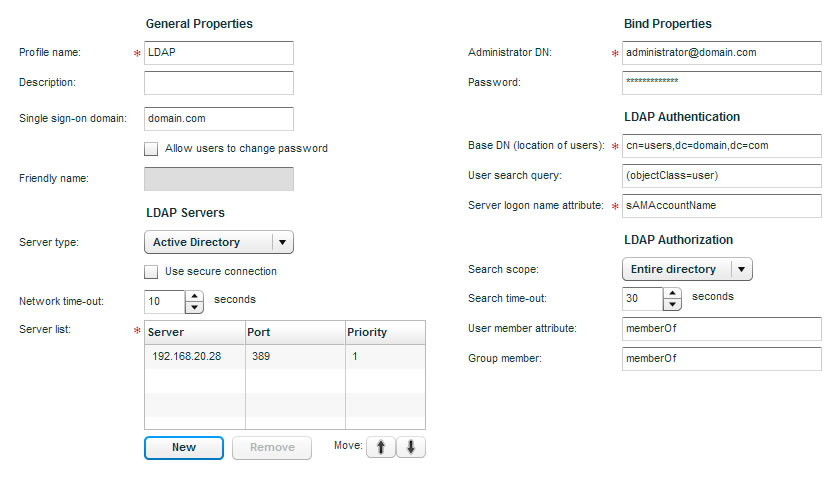
Task: Select the Administrator DN field
Action: pyautogui.click(x=722, y=53)
